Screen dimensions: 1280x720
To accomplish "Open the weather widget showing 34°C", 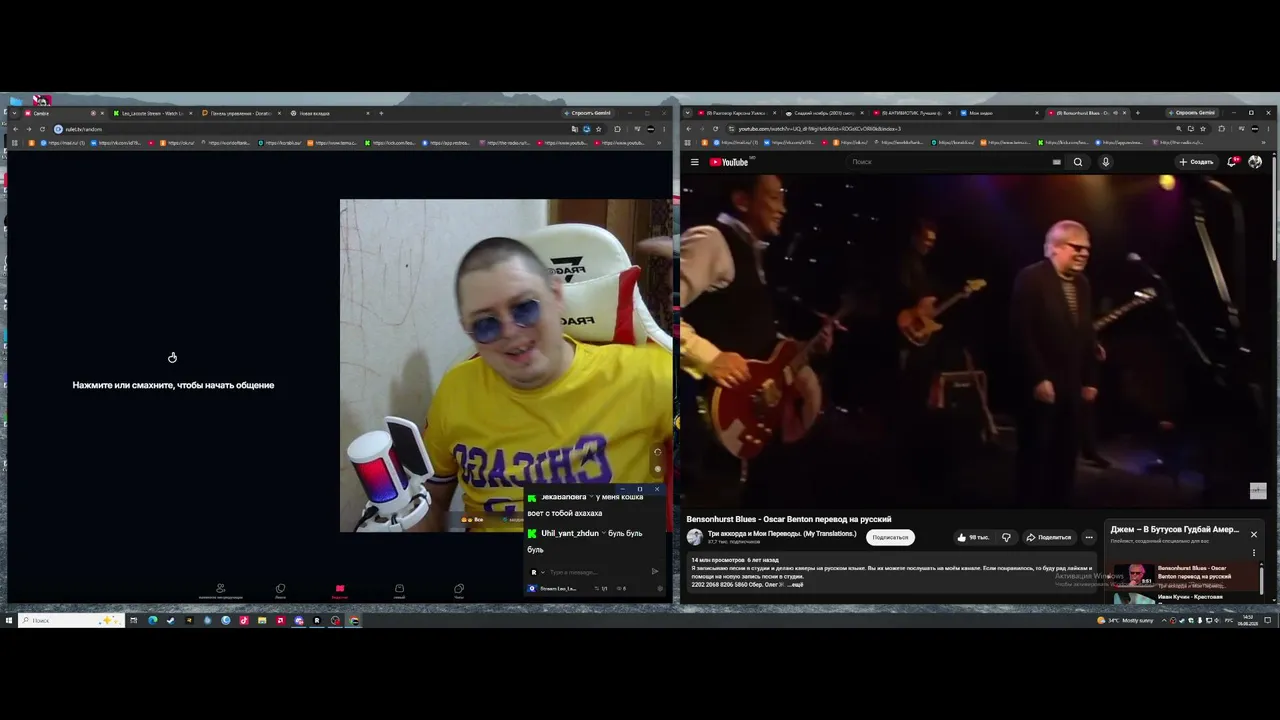I will (x=1125, y=620).
